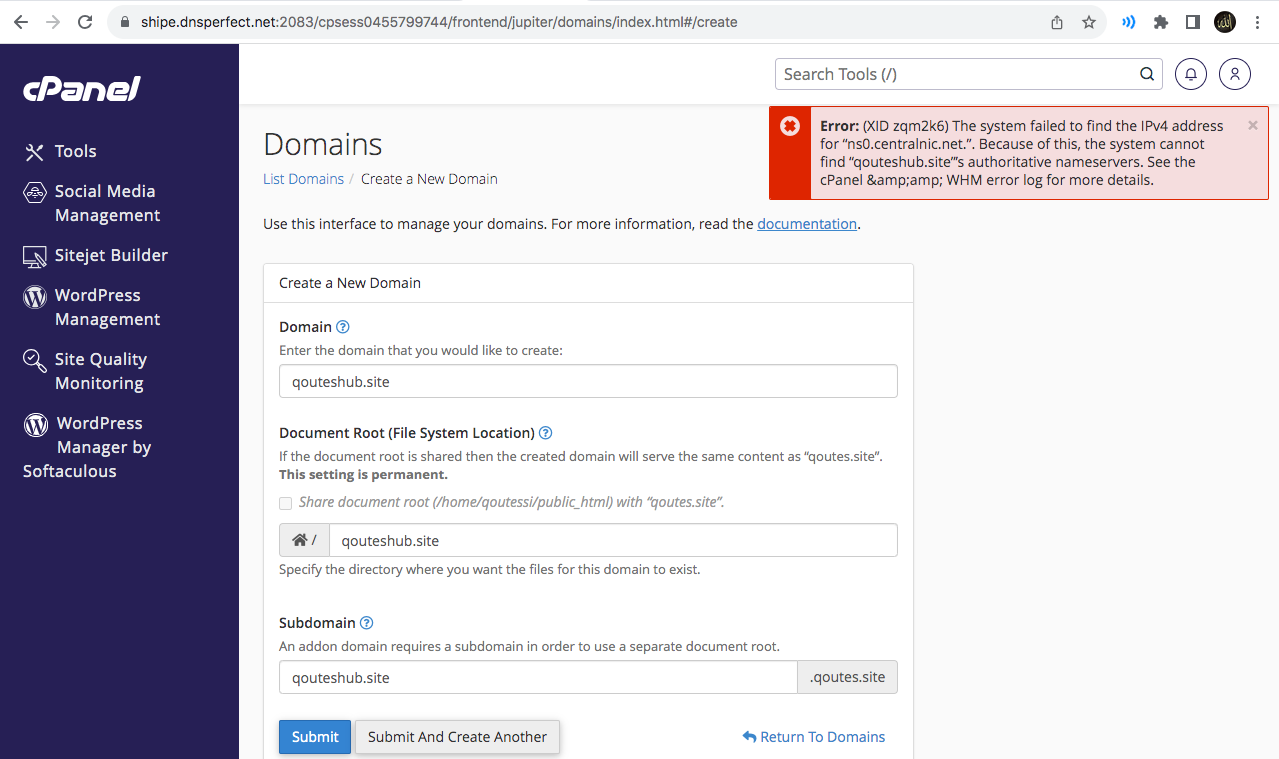
Task: Open the List Domains breadcrumb link
Action: click(303, 179)
